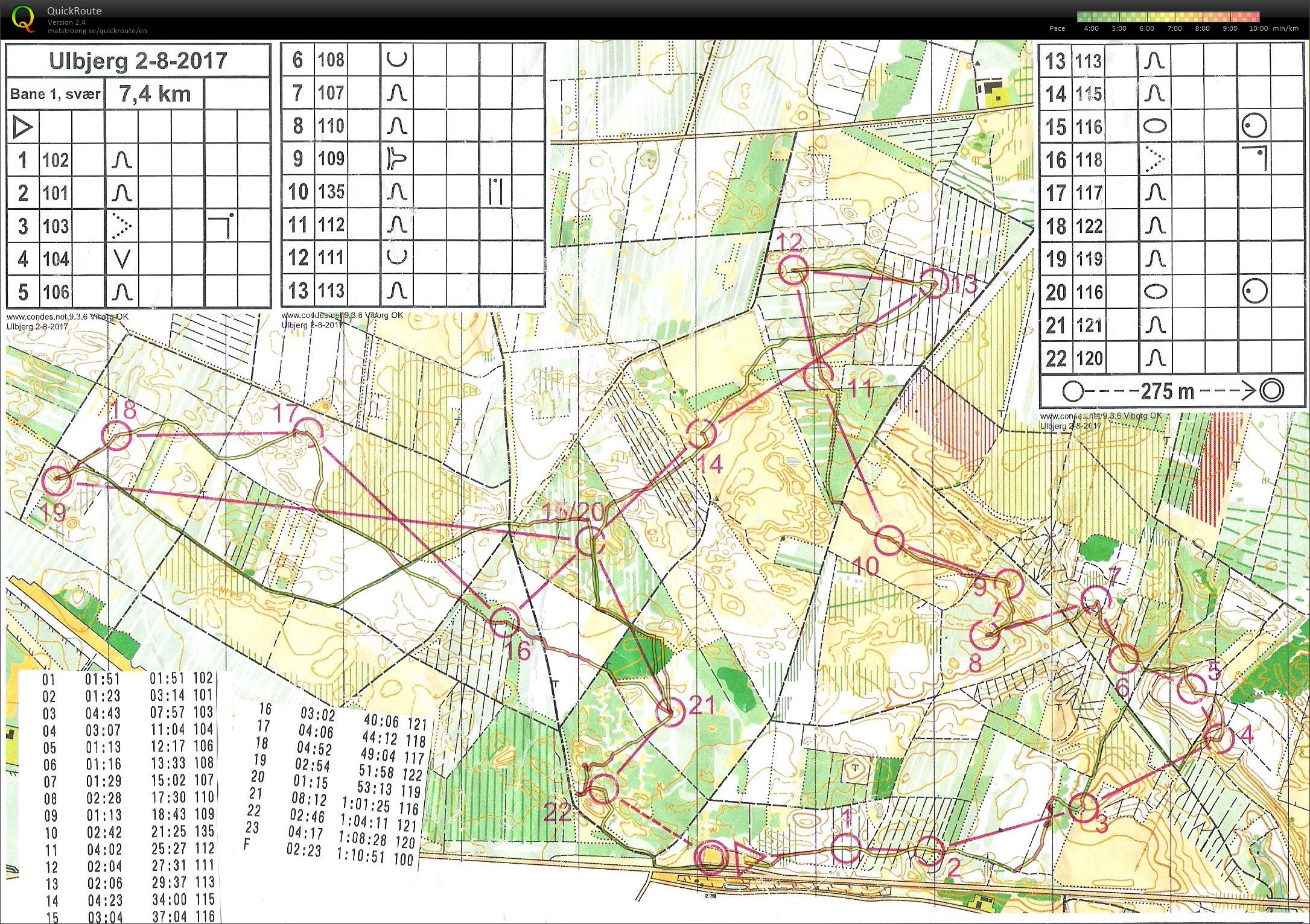Click the oval symbol in row 15
1310x924 pixels.
[1155, 127]
